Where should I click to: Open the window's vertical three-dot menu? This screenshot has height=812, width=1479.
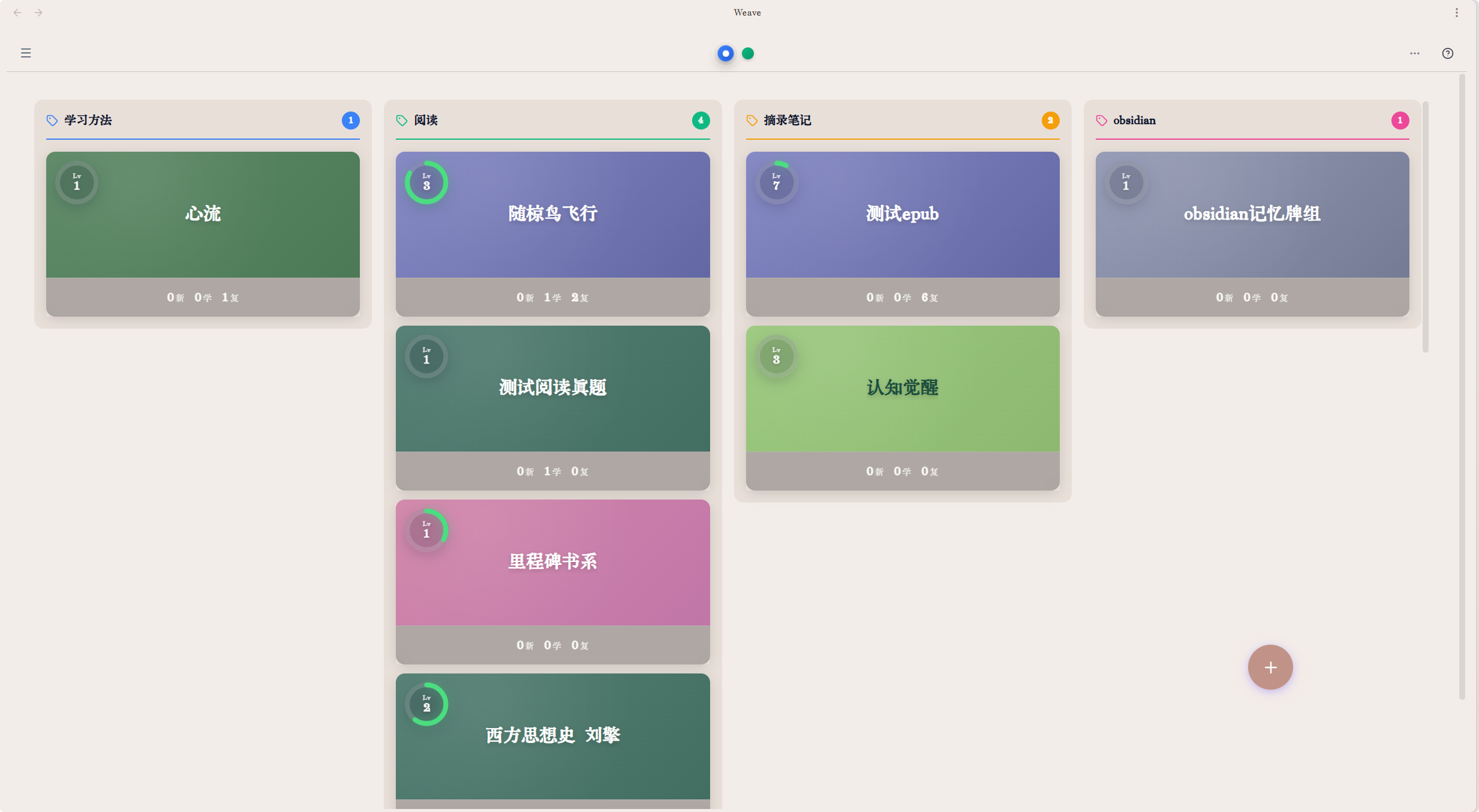click(x=1456, y=13)
